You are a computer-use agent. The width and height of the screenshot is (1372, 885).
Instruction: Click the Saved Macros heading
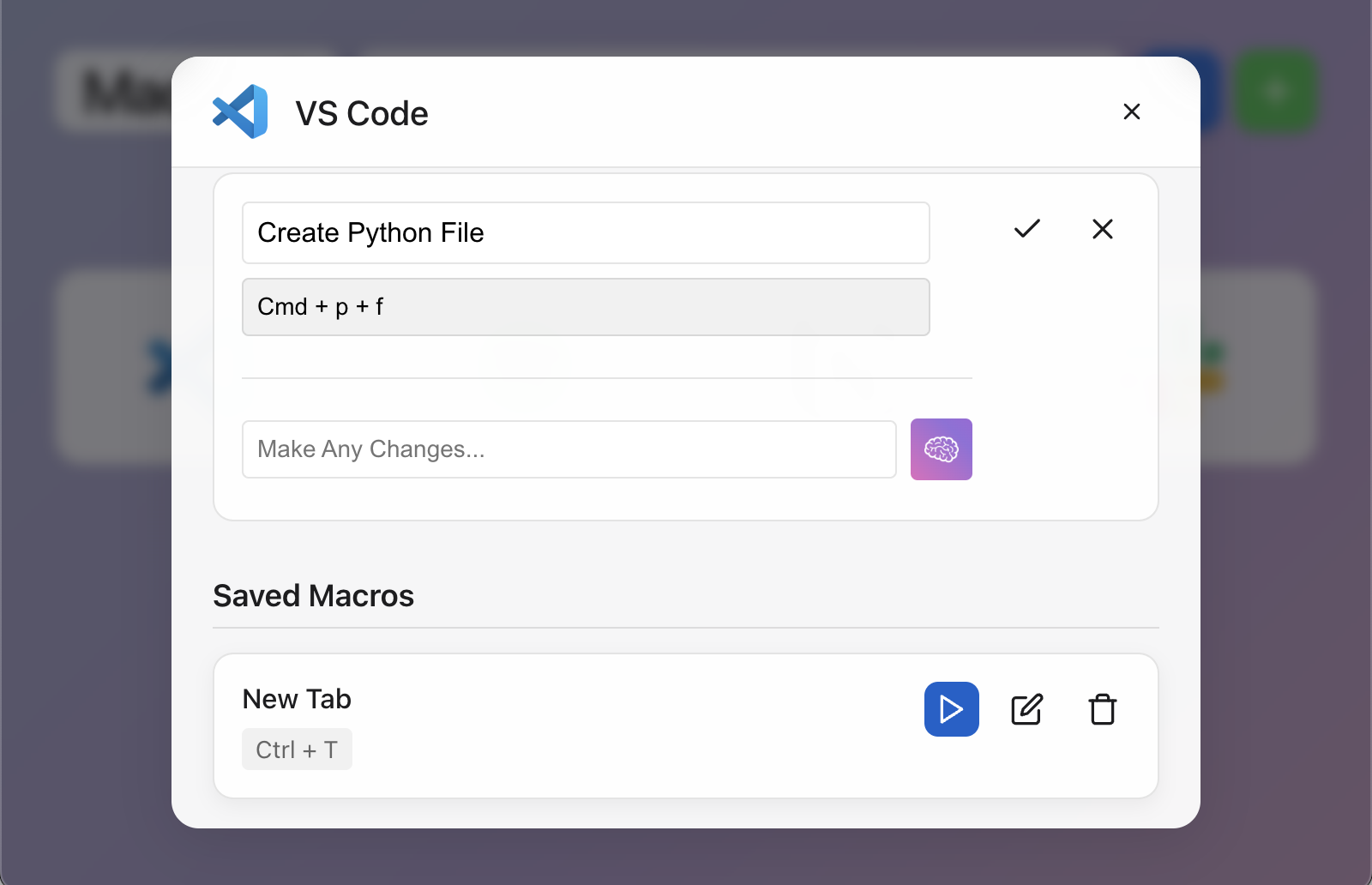click(x=313, y=595)
